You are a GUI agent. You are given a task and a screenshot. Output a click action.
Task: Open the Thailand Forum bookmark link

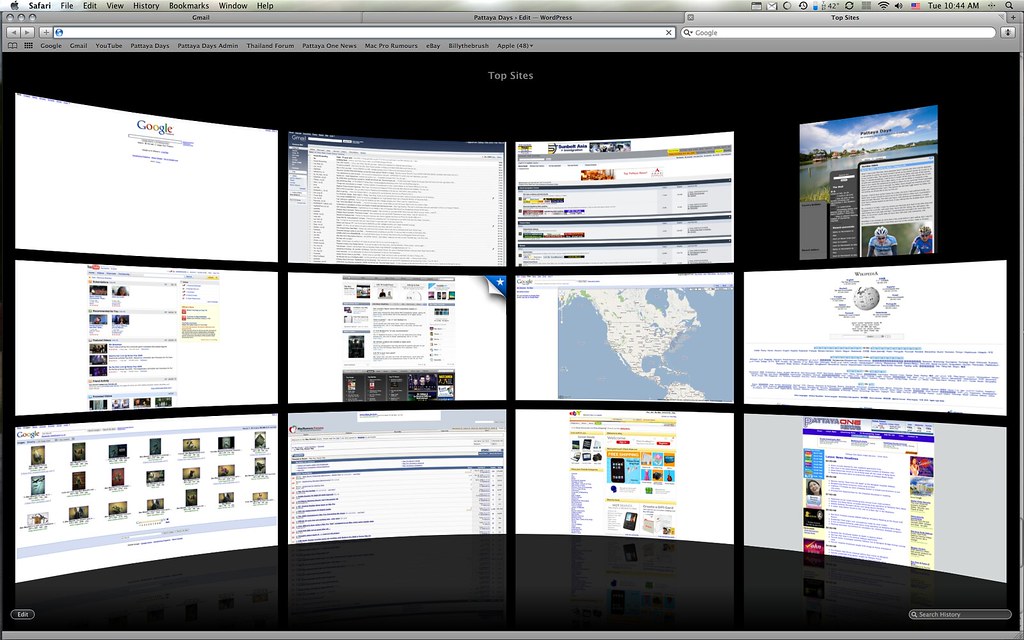coord(270,46)
